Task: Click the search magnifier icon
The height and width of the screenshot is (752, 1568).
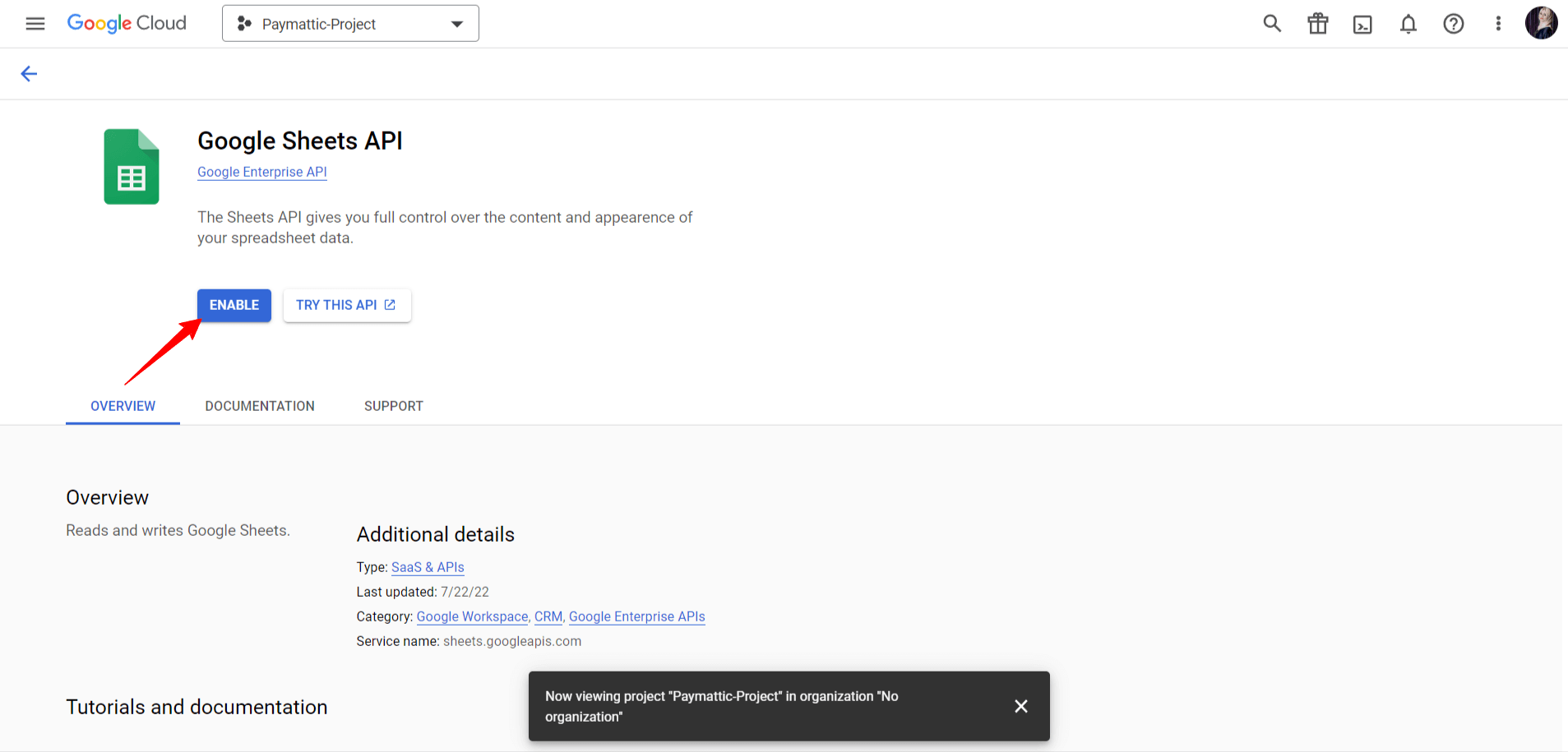Action: (1272, 24)
